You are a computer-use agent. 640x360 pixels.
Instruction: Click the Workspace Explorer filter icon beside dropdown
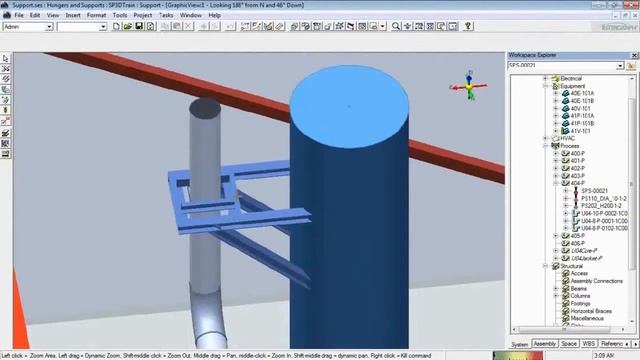[x=631, y=66]
